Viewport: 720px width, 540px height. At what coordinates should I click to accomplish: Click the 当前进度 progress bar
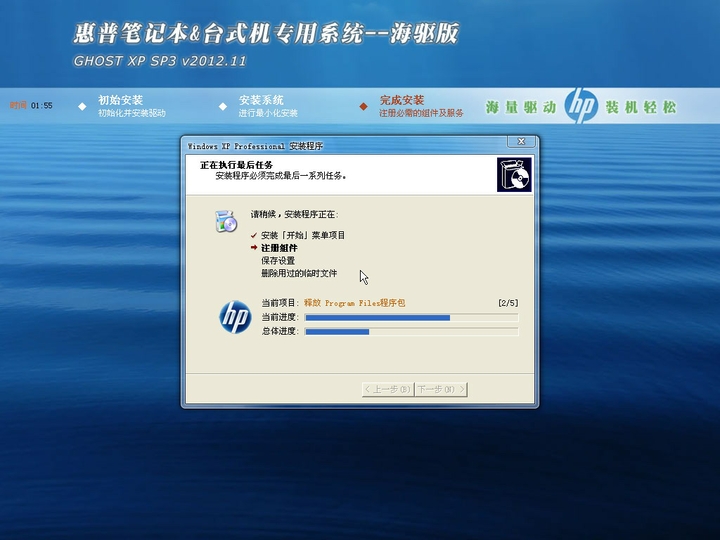pyautogui.click(x=410, y=317)
